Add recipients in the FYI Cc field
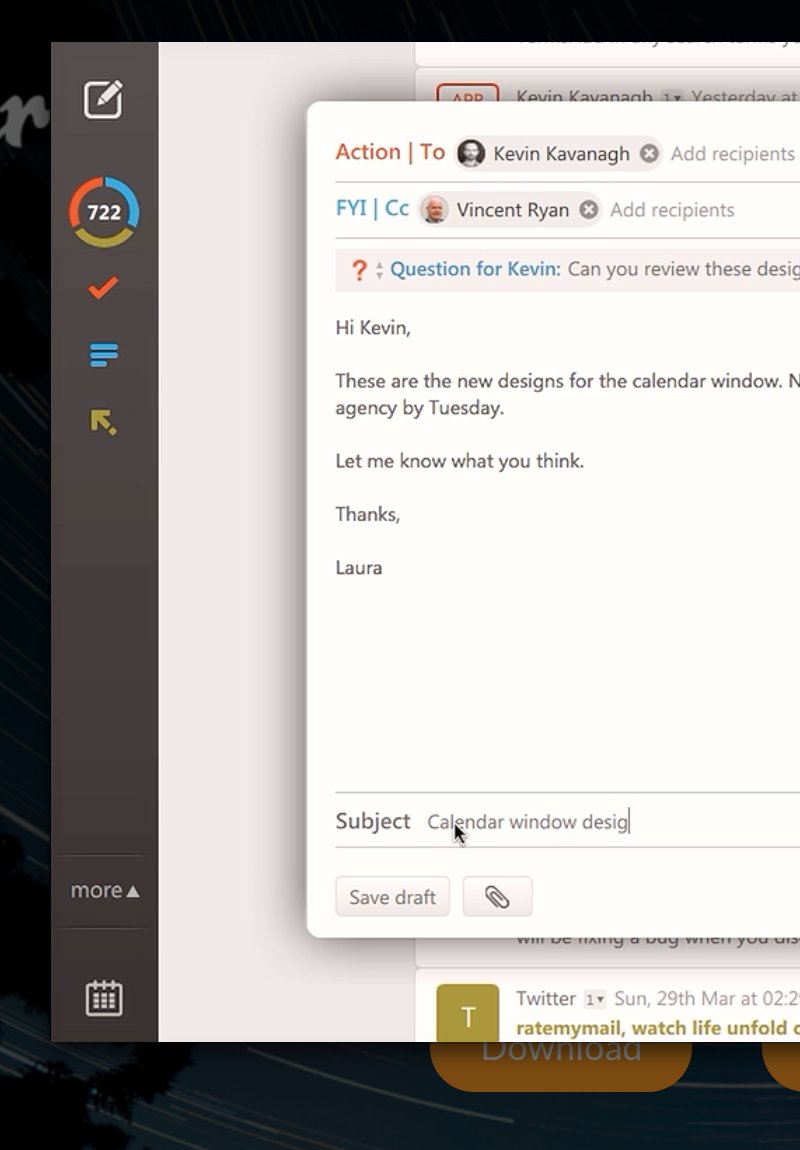This screenshot has width=800, height=1150. coord(672,210)
